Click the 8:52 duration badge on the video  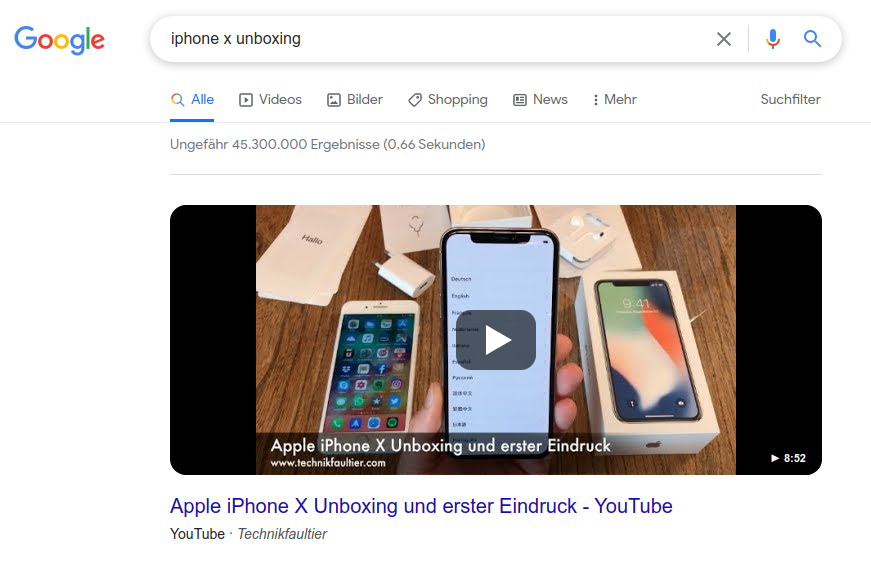788,458
